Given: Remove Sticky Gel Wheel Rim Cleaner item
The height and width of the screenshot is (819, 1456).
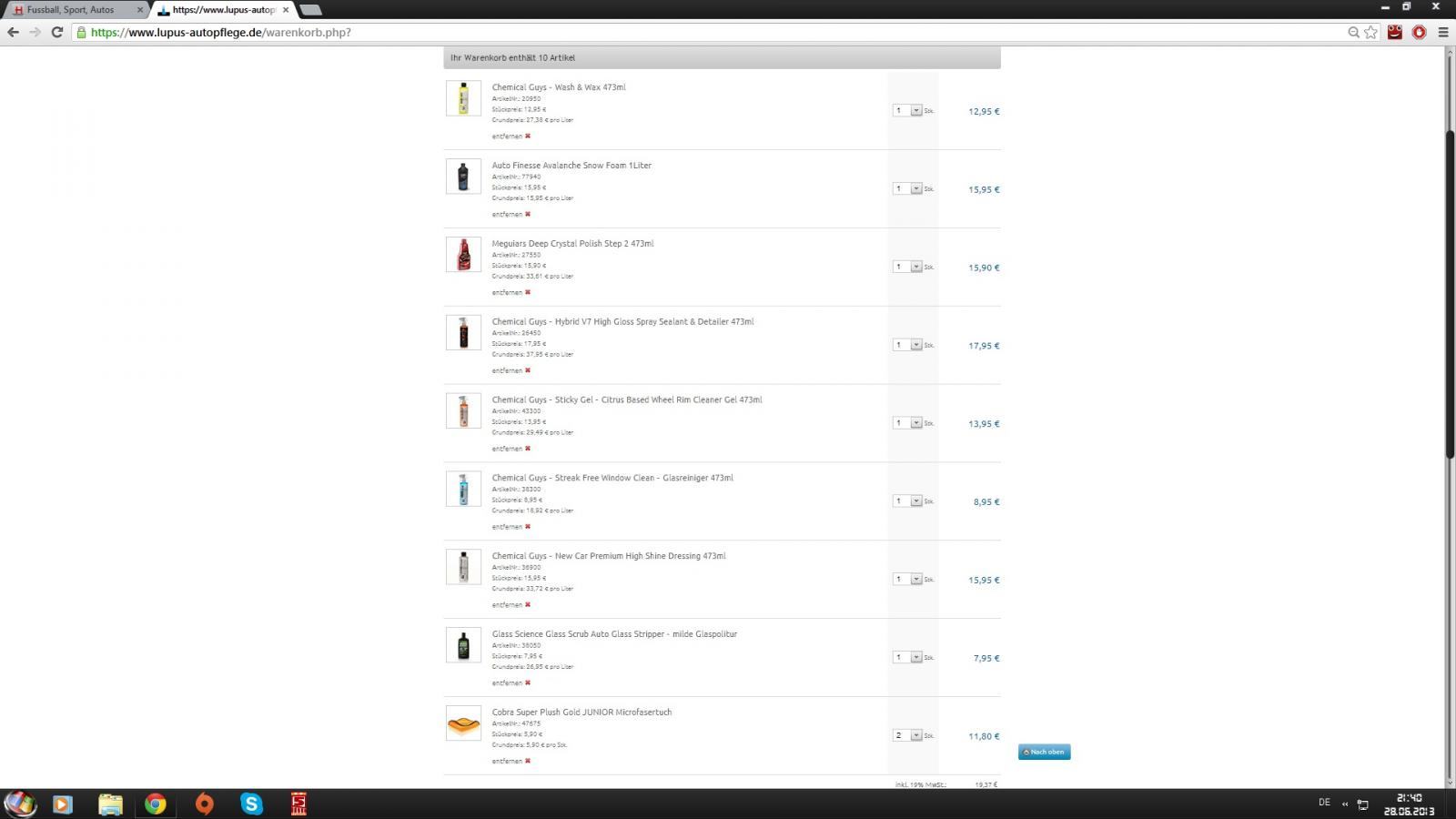Looking at the screenshot, I should coord(511,449).
